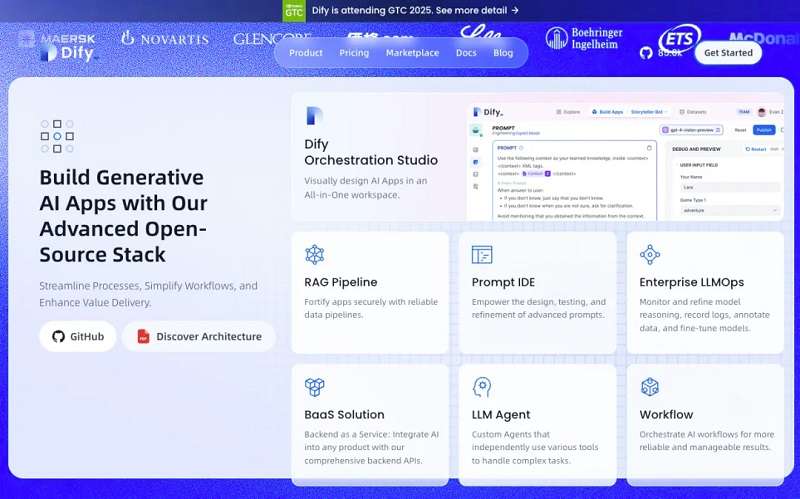800x499 pixels.
Task: Click the Maersk logo
Action: (x=57, y=38)
